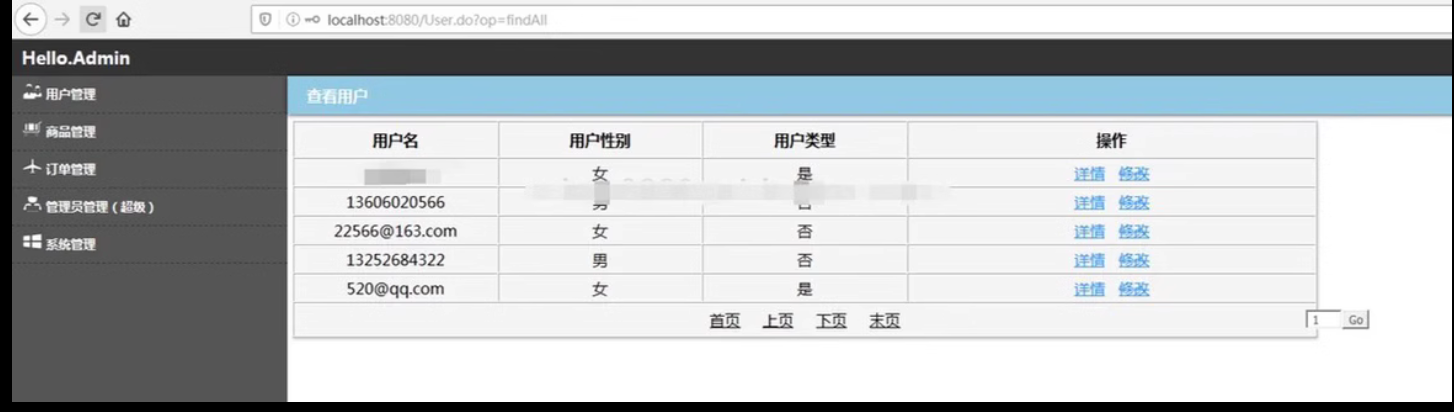The image size is (1454, 412).
Task: Click the site info icon in address bar
Action: [293, 19]
